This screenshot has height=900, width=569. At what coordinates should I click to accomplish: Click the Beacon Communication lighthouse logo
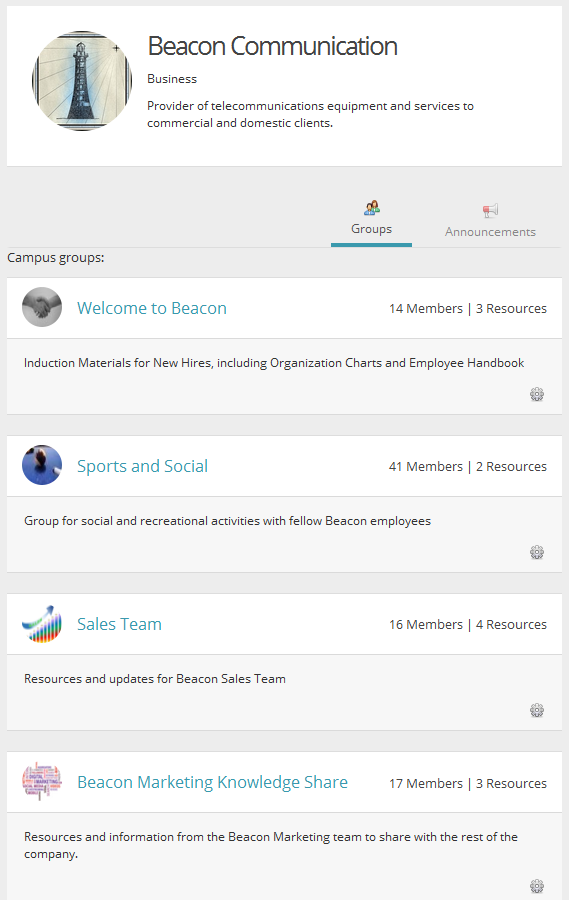coord(82,81)
